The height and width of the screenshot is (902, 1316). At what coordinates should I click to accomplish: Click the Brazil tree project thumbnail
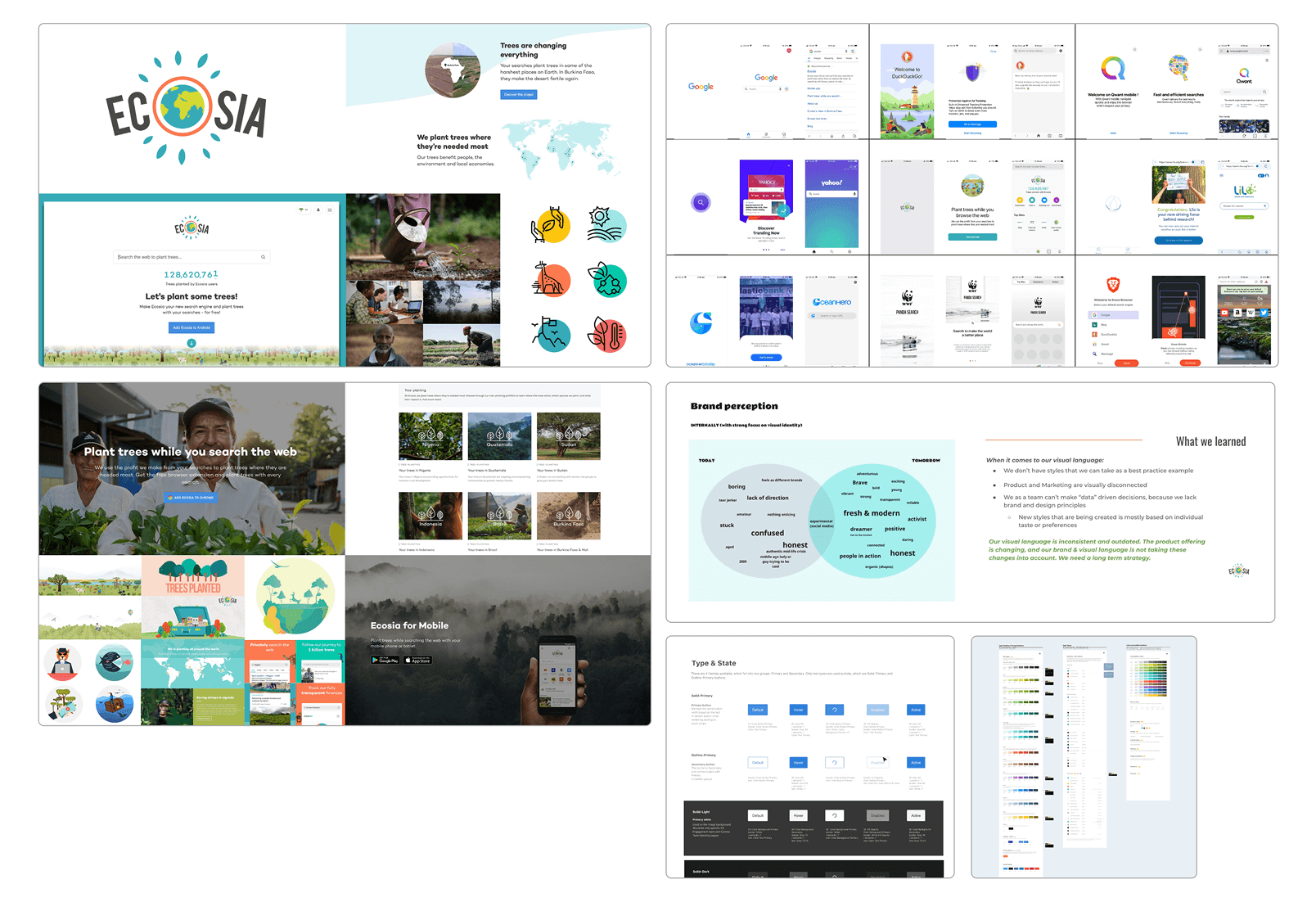(499, 516)
